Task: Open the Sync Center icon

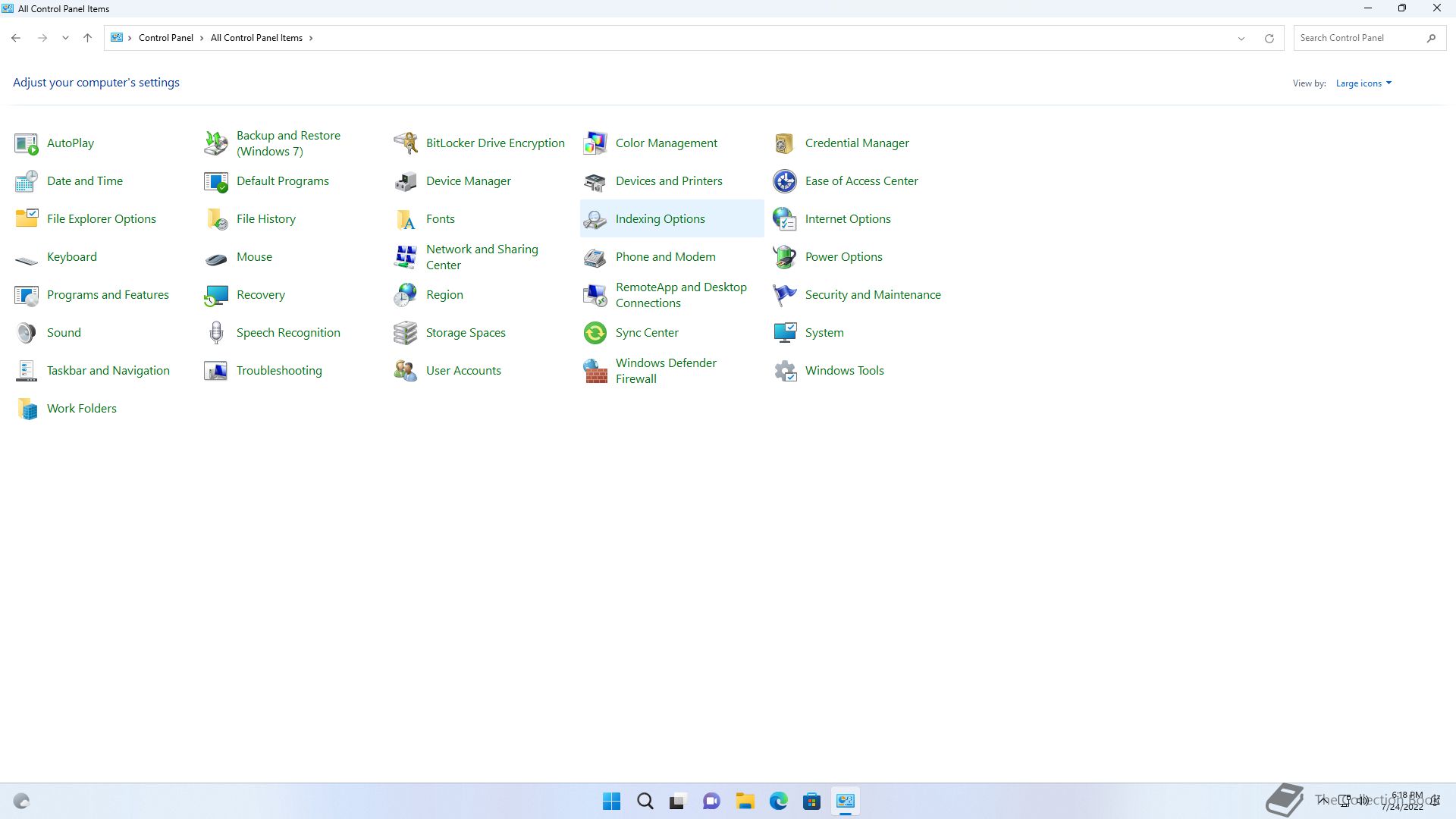Action: (595, 333)
